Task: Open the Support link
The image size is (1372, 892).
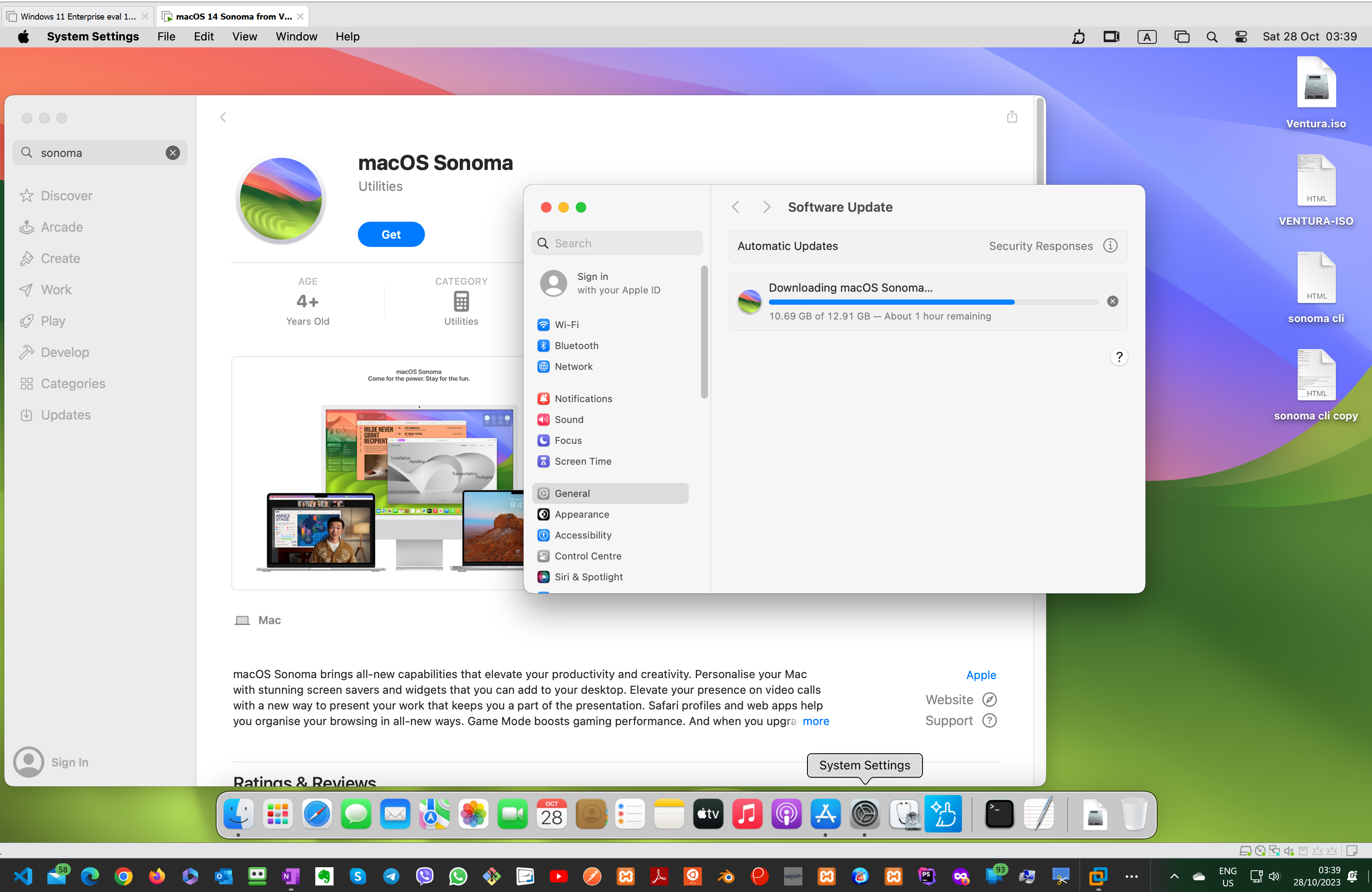Action: (x=960, y=720)
